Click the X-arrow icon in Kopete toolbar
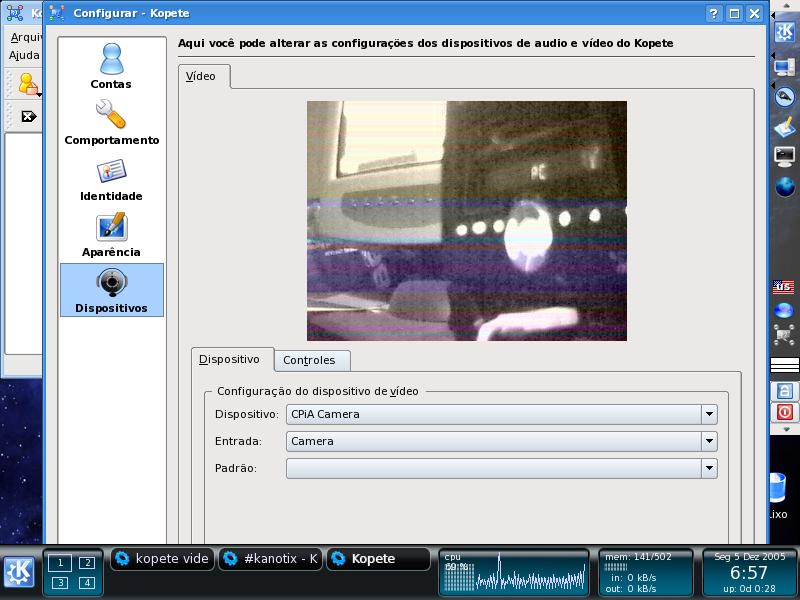This screenshot has width=800, height=600. [x=29, y=117]
